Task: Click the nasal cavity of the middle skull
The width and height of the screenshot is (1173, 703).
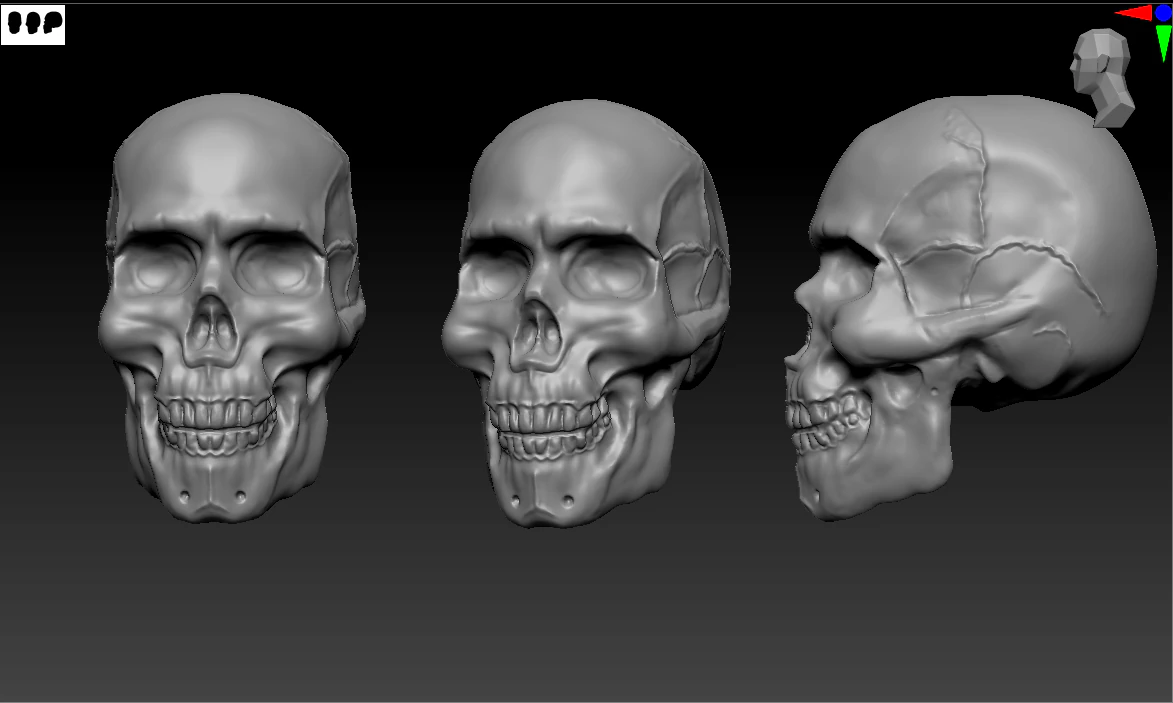Action: tap(540, 330)
